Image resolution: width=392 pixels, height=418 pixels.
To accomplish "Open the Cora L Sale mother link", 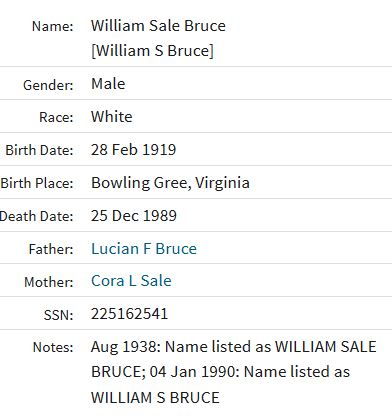I will (x=131, y=281).
